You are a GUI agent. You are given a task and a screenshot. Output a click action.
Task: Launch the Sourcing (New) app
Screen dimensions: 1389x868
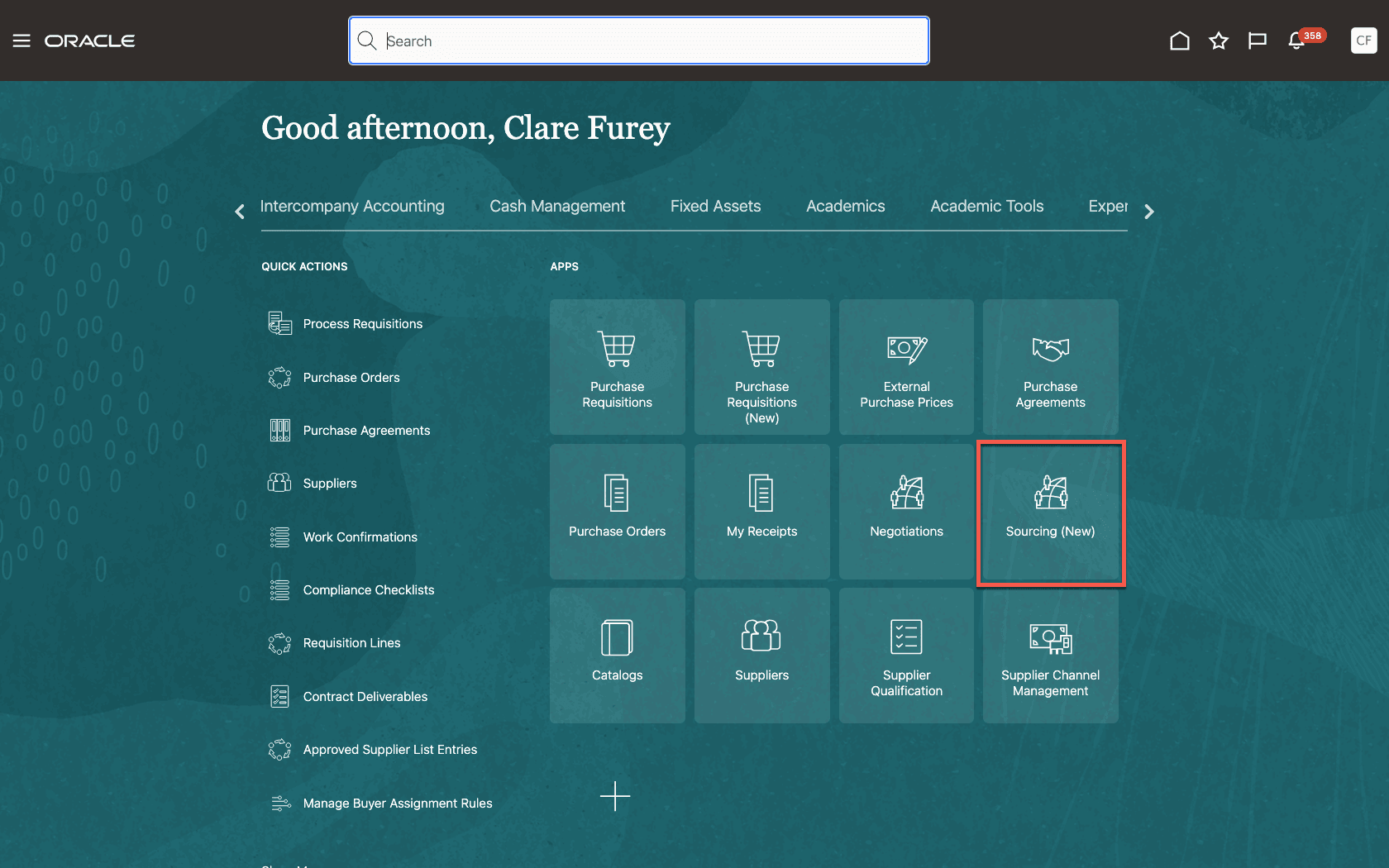coord(1050,511)
